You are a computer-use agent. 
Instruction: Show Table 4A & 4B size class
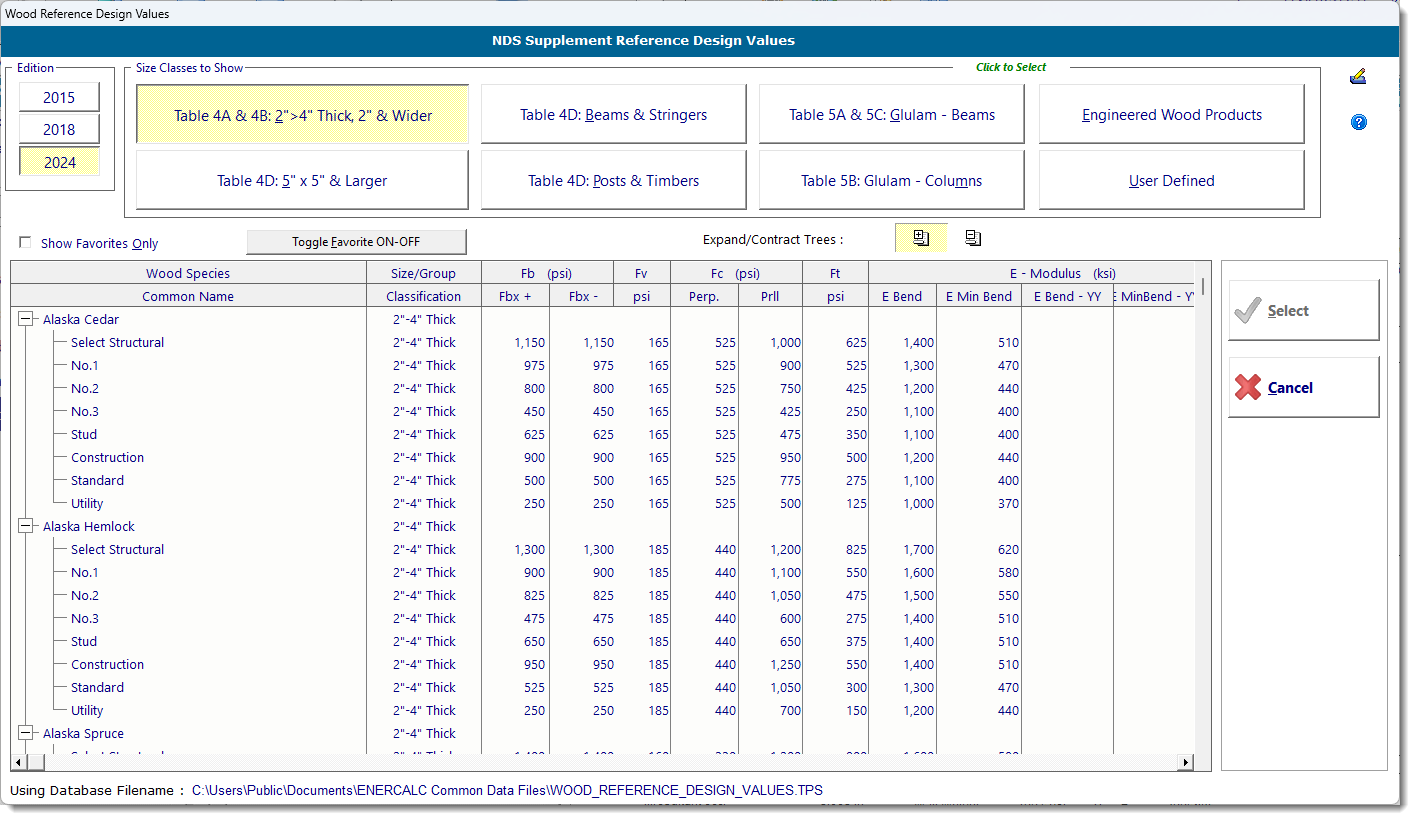click(x=302, y=115)
